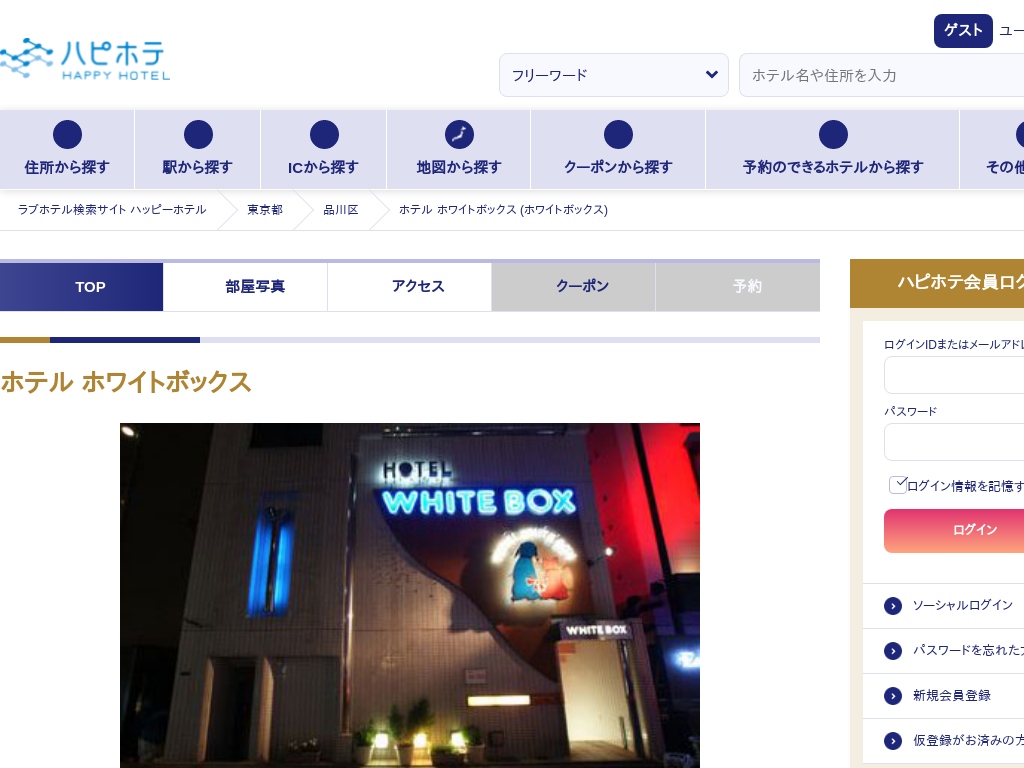Toggle the ログイン情報を記憶する checkbox
Screen dimensions: 1024x768
[898, 485]
